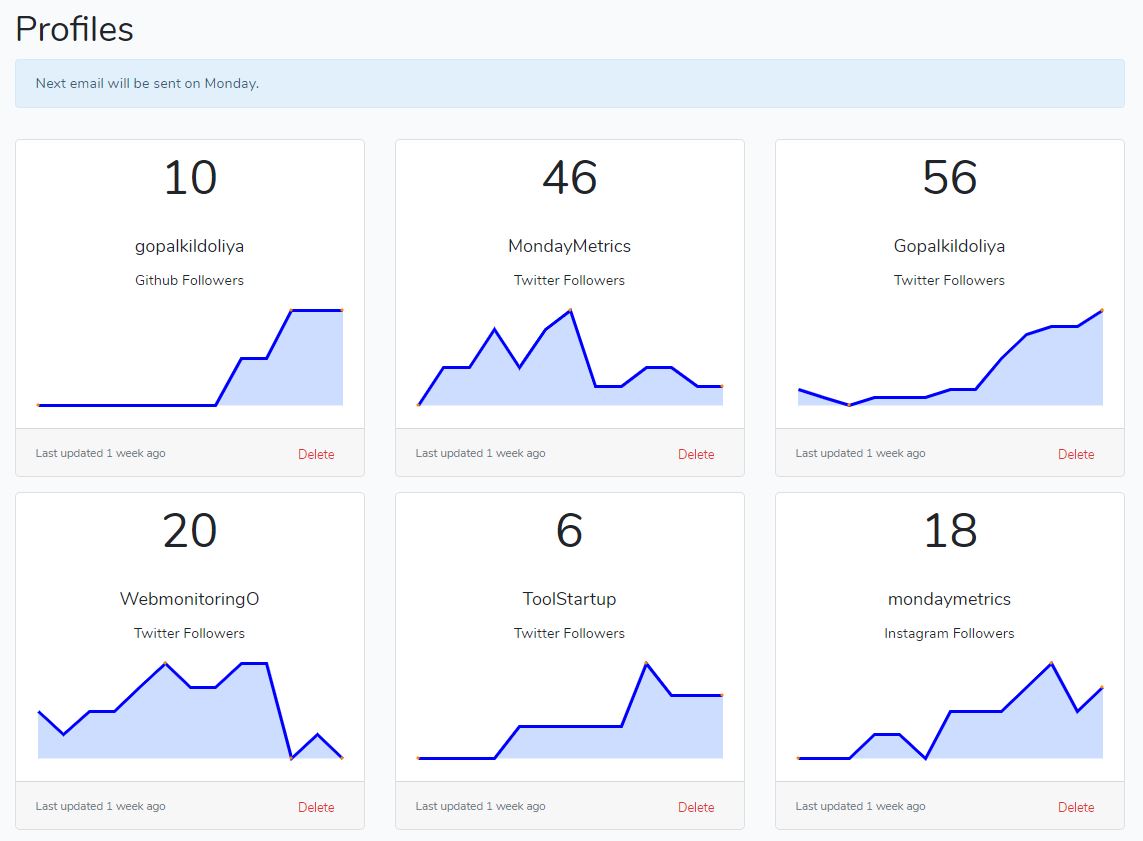Delete the mondaymetrics Instagram profile
The image size is (1143, 841).
pos(1076,807)
